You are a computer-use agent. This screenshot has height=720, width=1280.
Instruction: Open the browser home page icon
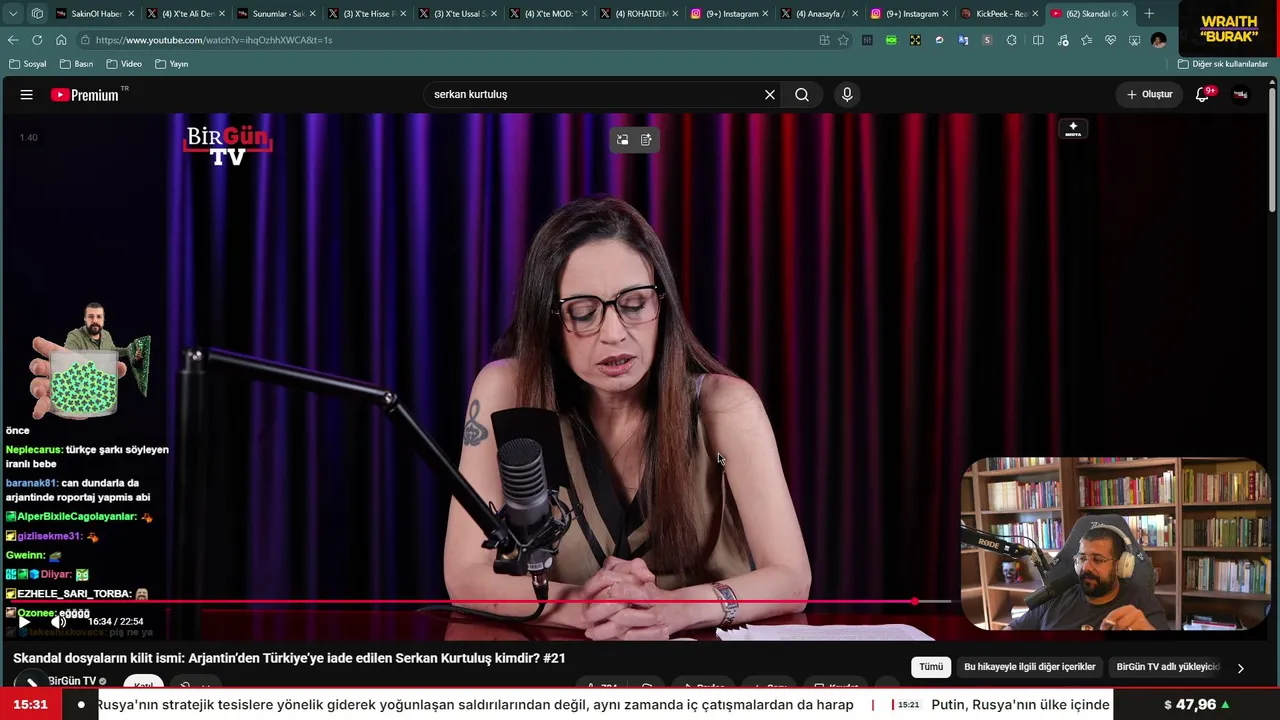coord(61,40)
